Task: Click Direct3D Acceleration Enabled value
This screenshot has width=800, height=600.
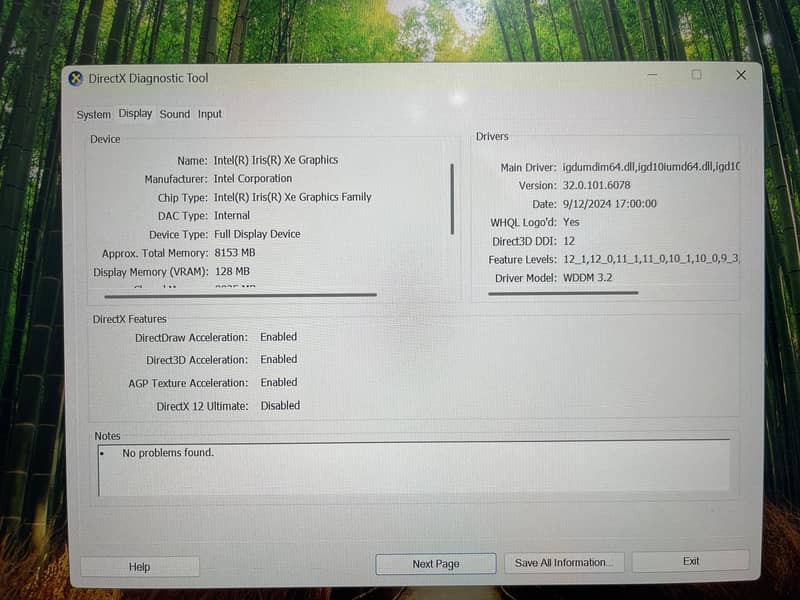Action: pos(279,359)
